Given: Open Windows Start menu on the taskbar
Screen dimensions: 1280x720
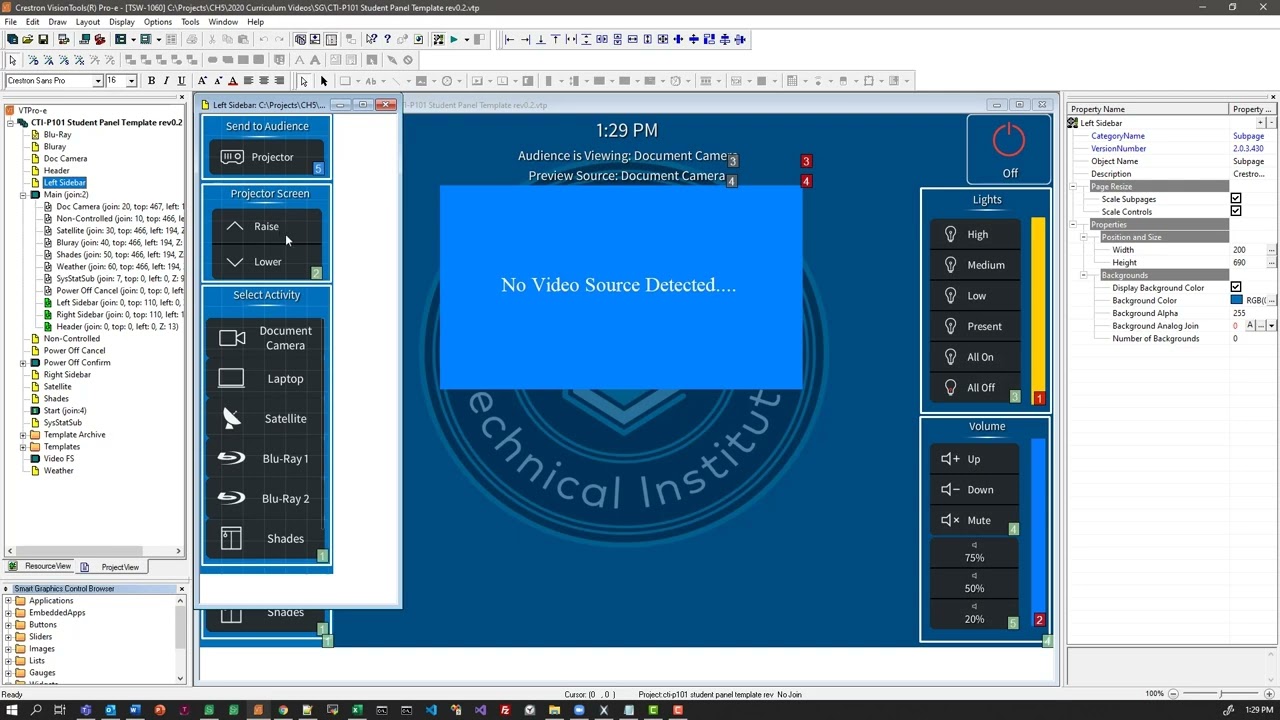Looking at the screenshot, I should click(x=11, y=710).
